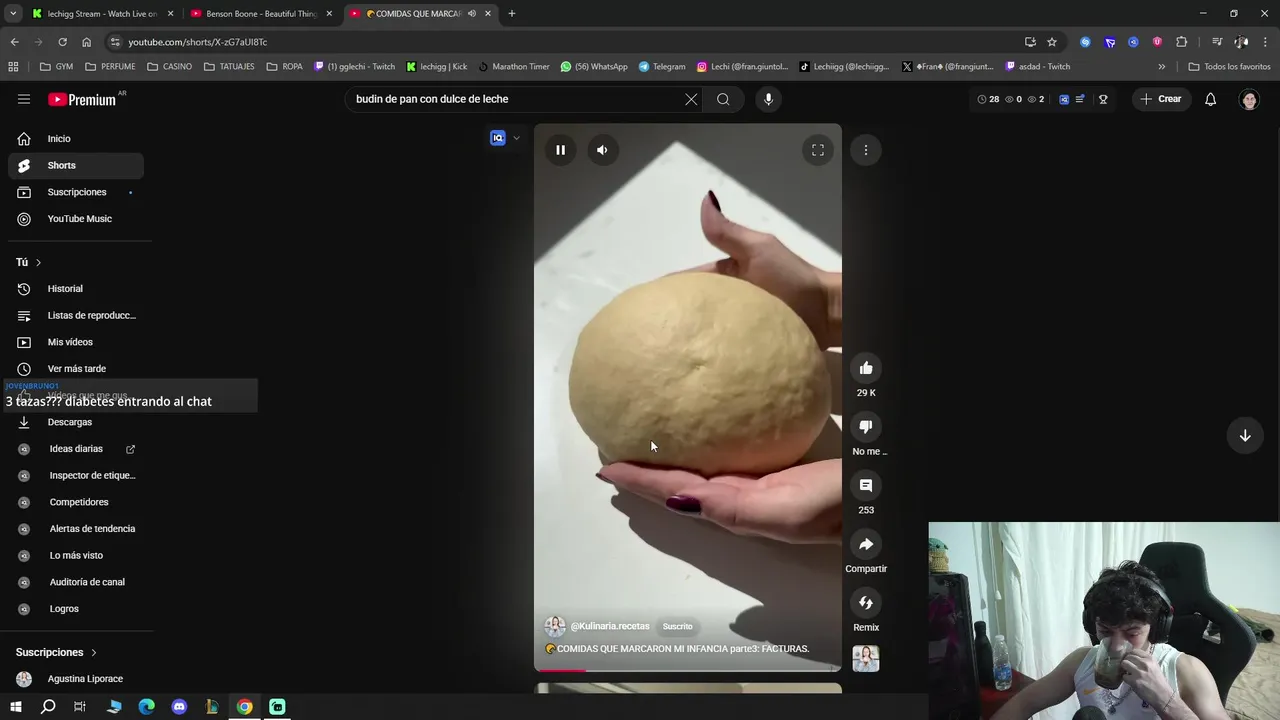Open the TATUAJES bookmarks folder

tap(229, 67)
